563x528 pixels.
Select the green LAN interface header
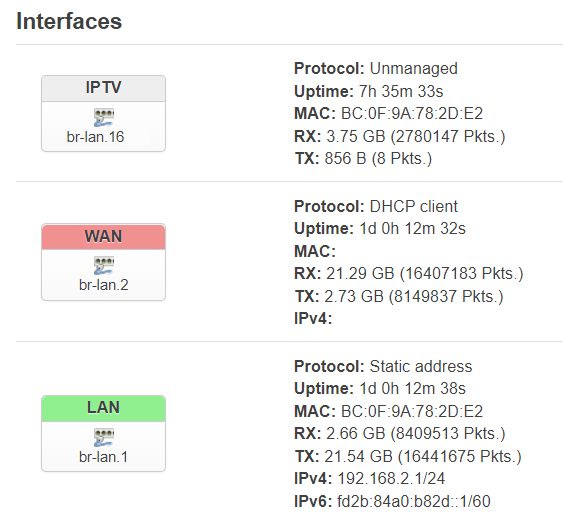point(103,408)
